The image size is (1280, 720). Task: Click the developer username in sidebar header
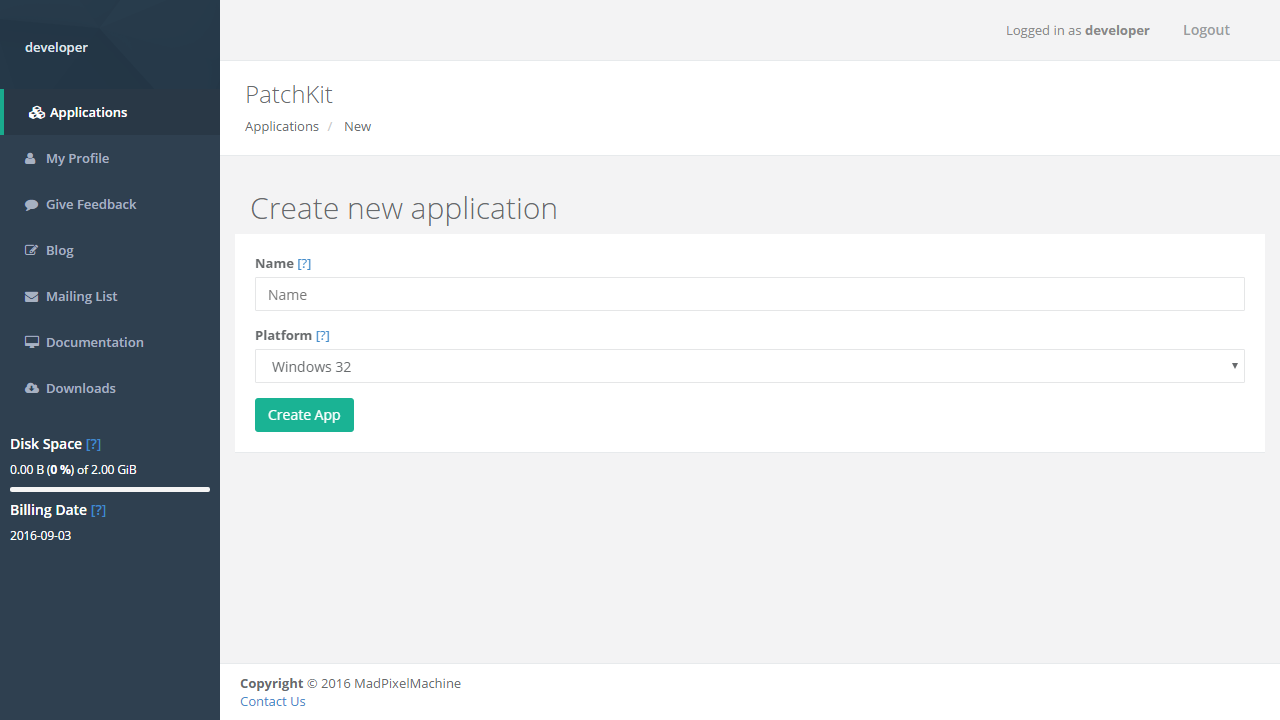[56, 47]
